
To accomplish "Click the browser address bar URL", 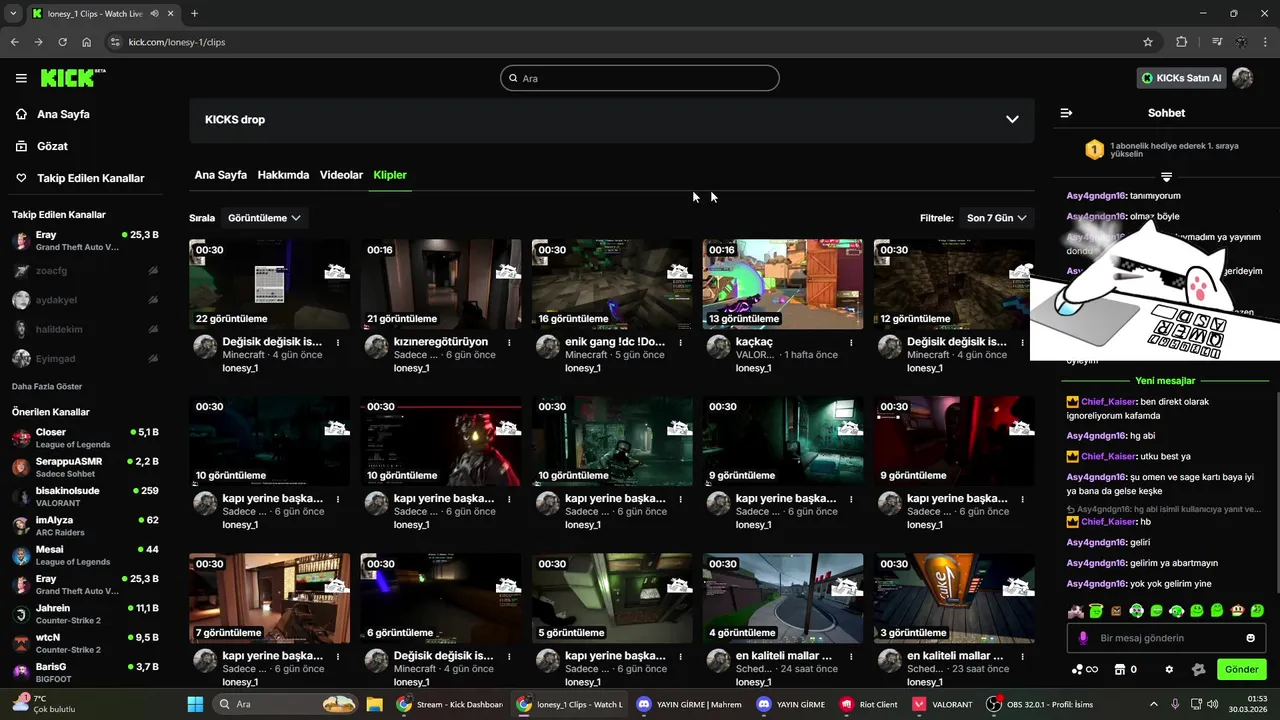I will point(177,42).
